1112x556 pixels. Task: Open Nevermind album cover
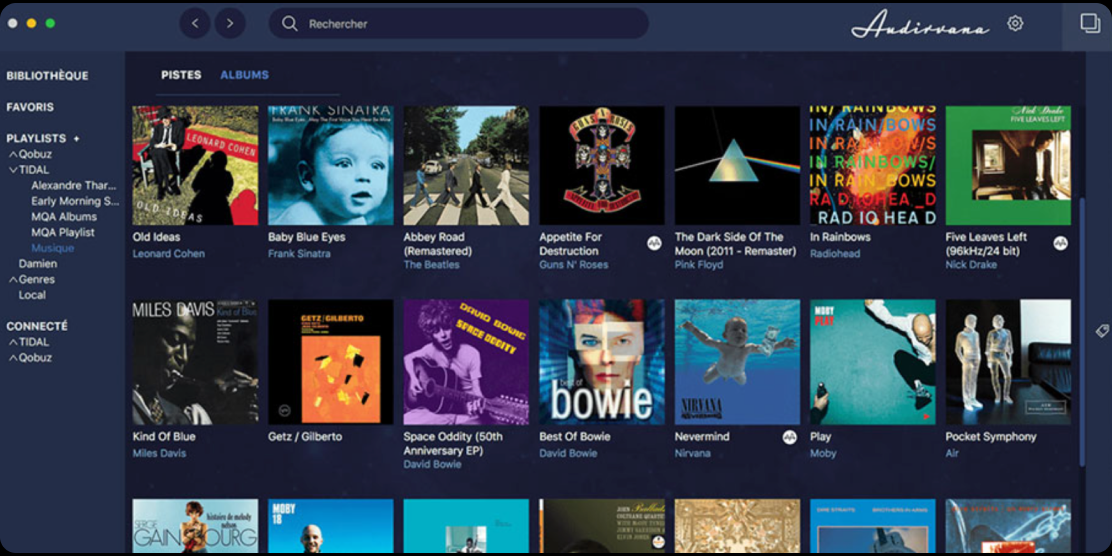click(737, 362)
